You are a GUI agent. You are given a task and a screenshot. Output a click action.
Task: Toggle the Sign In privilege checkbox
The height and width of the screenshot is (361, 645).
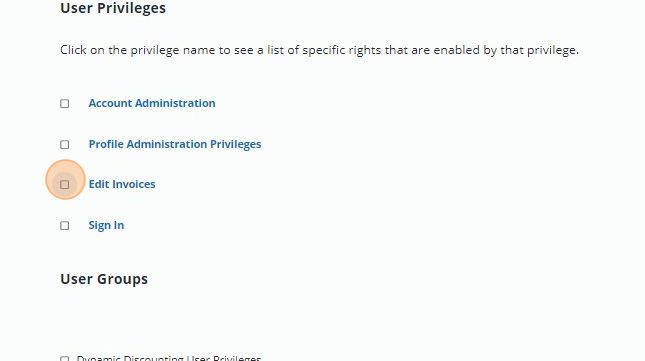(65, 226)
